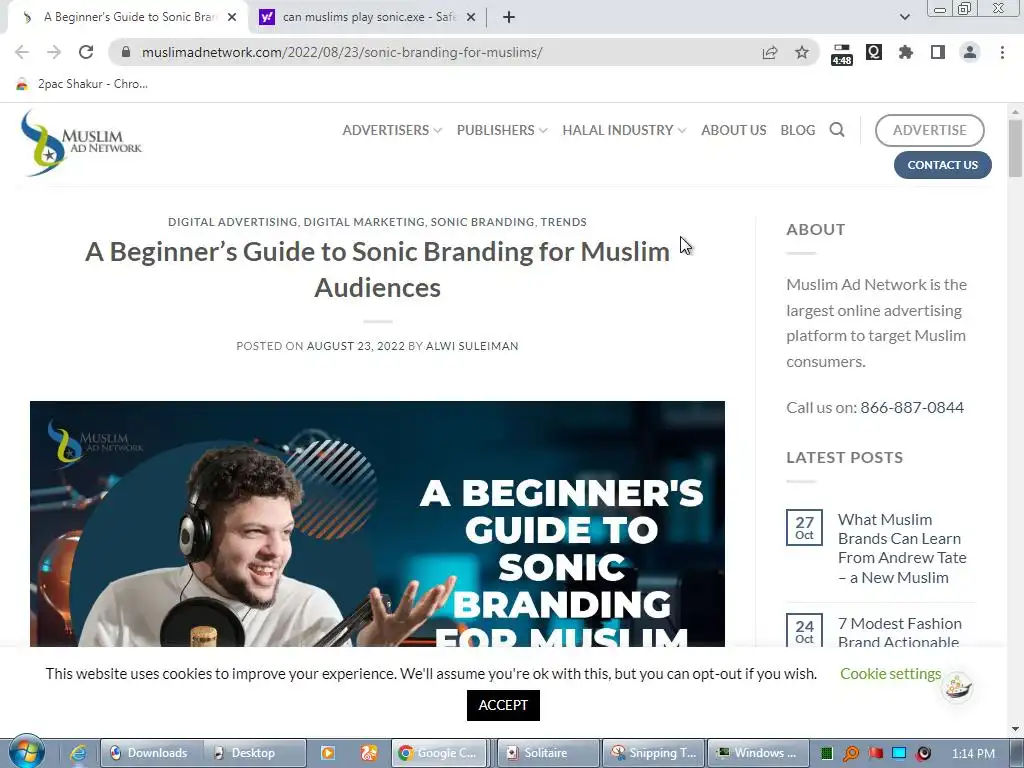Image resolution: width=1024 pixels, height=768 pixels.
Task: Open the site search magnifier
Action: (837, 129)
